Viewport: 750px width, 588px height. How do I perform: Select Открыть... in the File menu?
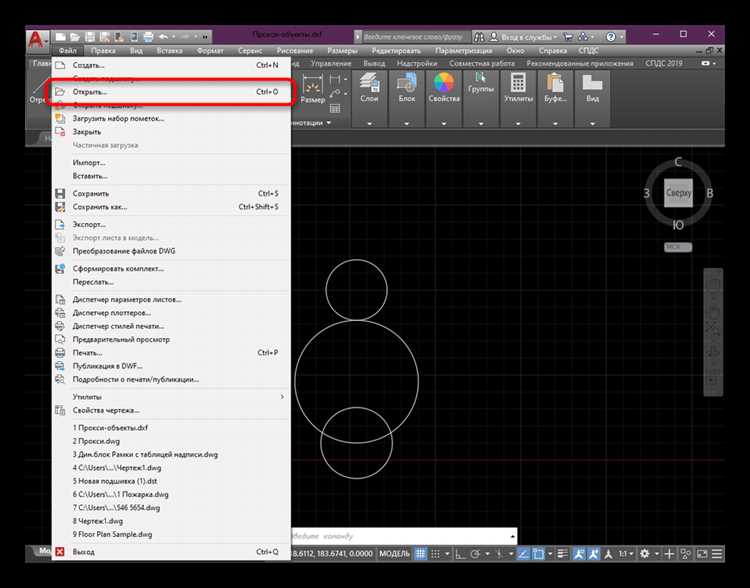pos(90,92)
